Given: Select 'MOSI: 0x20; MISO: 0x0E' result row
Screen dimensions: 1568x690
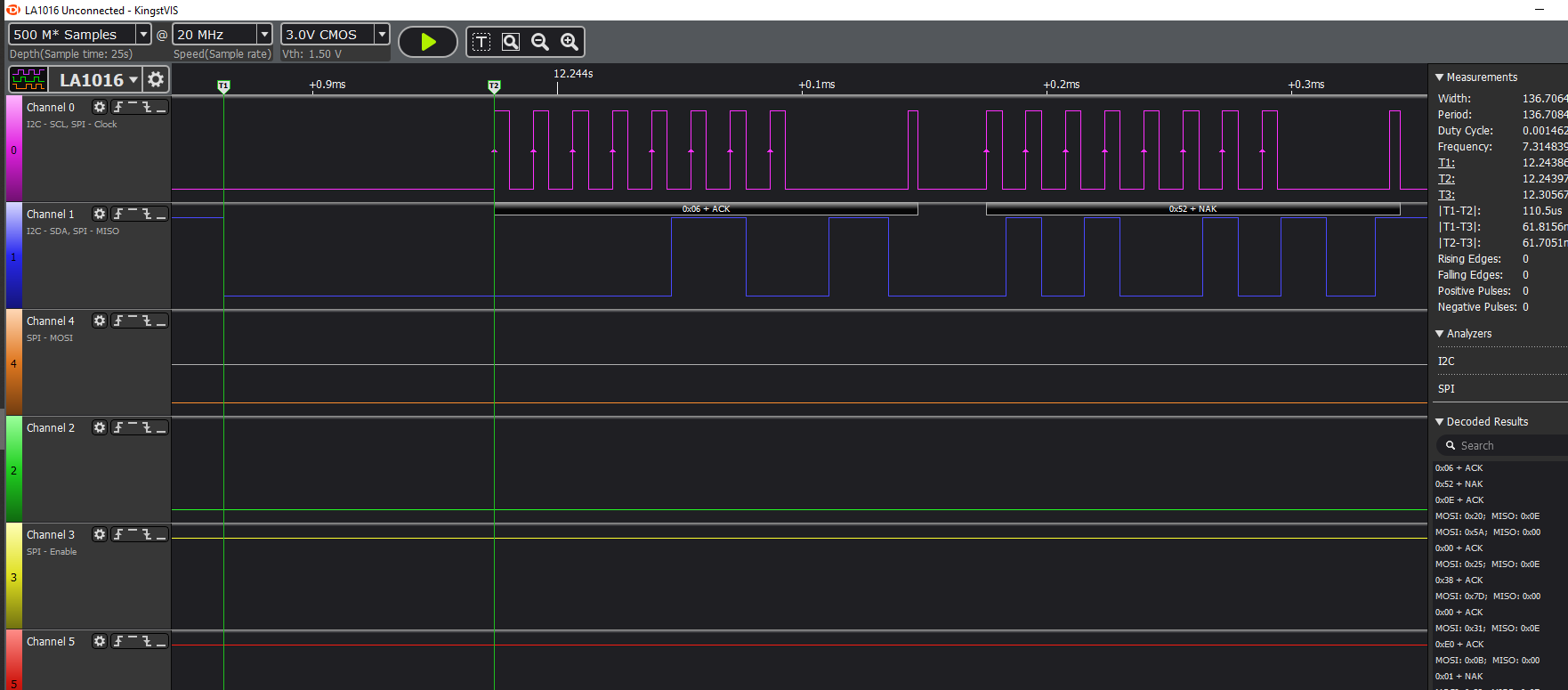Looking at the screenshot, I should tap(1487, 516).
